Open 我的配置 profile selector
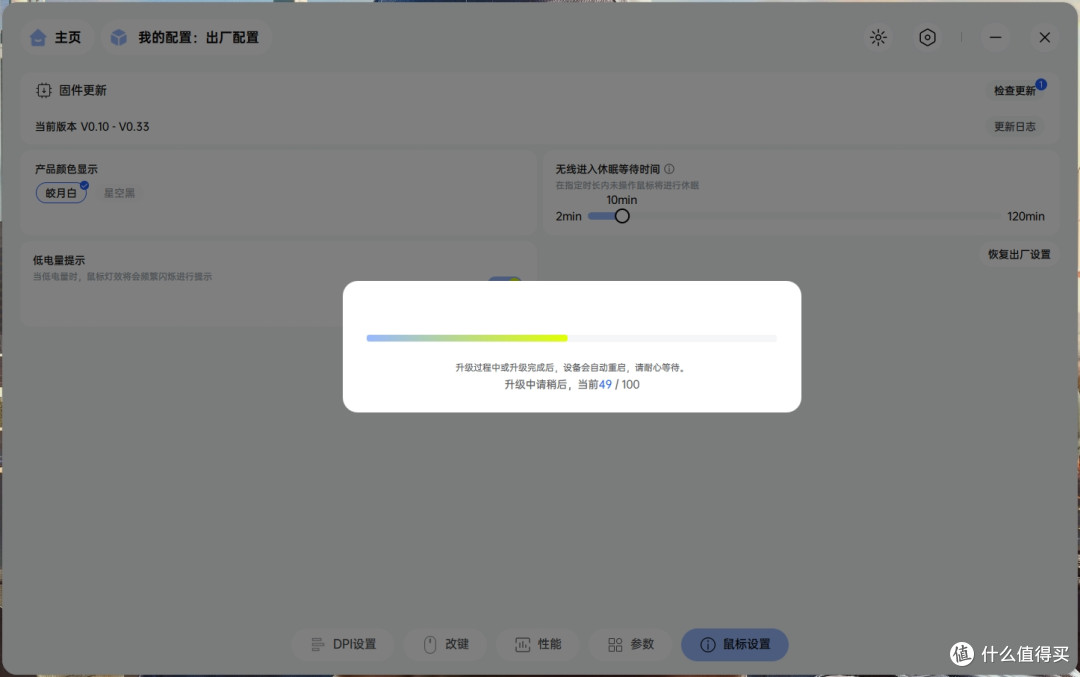 (x=186, y=37)
